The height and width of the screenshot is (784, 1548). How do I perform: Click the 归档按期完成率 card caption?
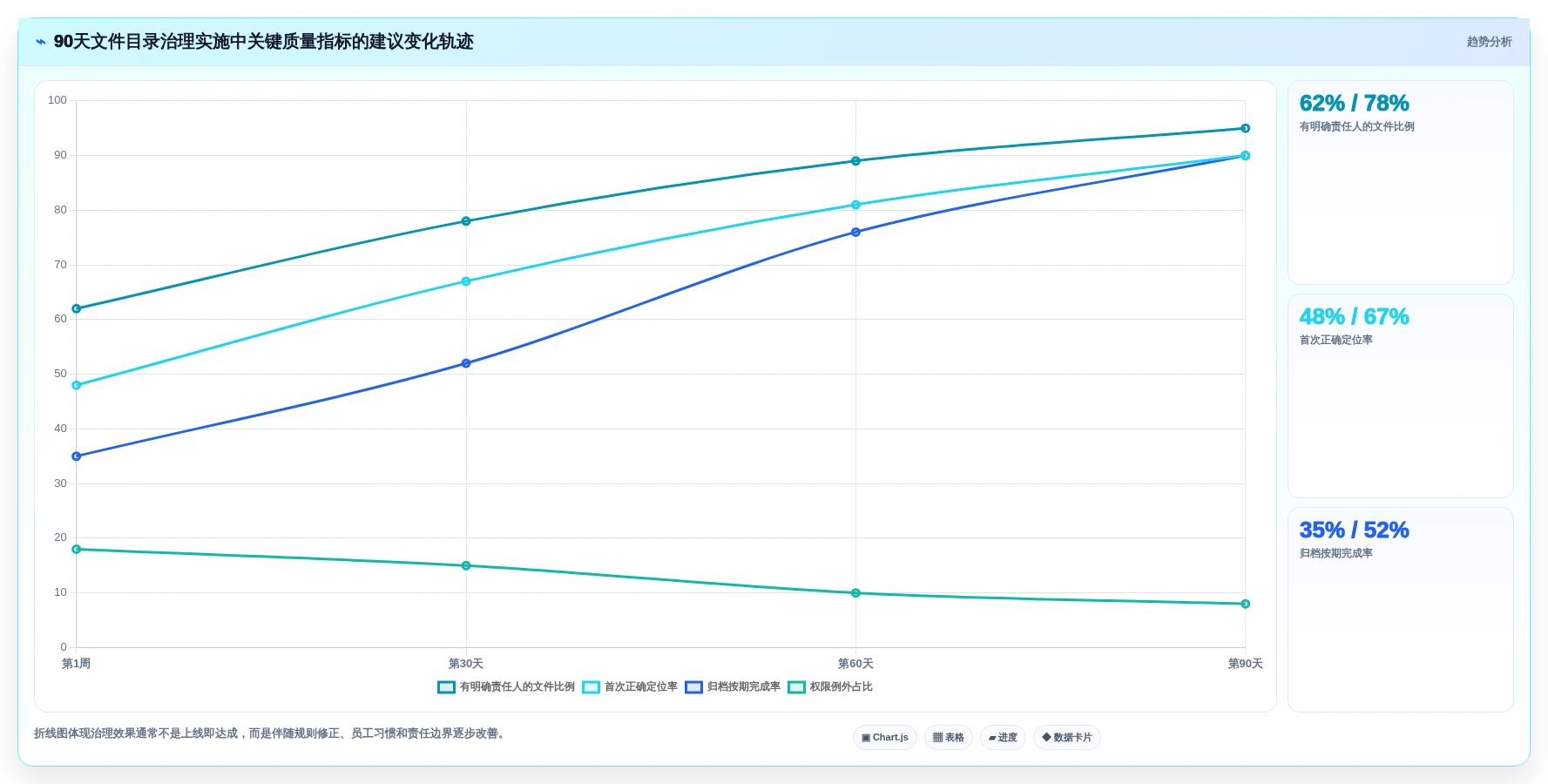pyautogui.click(x=1335, y=553)
